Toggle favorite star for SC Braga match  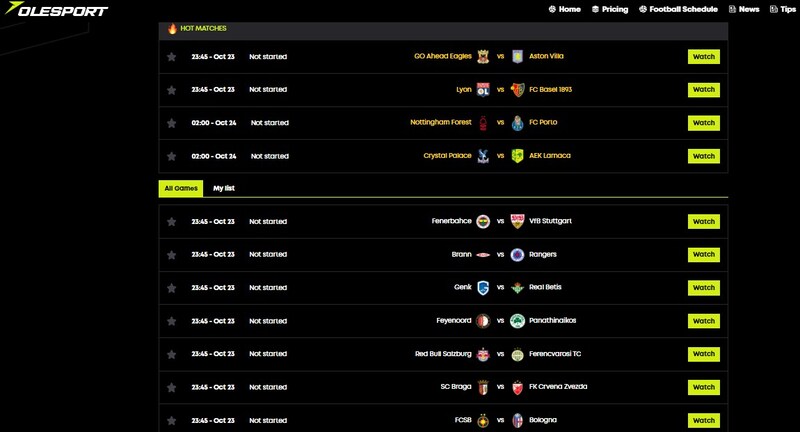coord(171,387)
